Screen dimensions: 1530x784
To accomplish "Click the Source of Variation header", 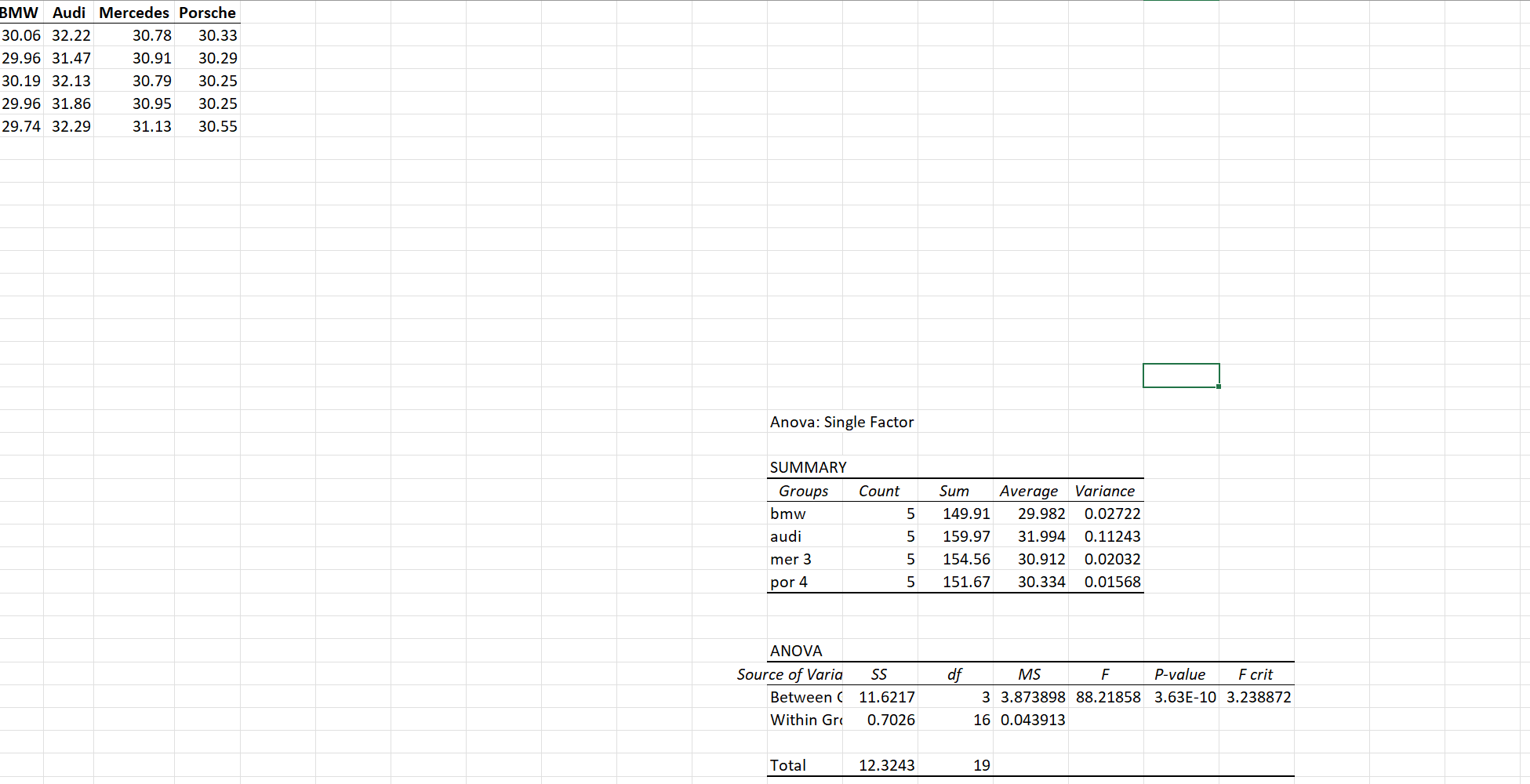I will click(x=790, y=674).
